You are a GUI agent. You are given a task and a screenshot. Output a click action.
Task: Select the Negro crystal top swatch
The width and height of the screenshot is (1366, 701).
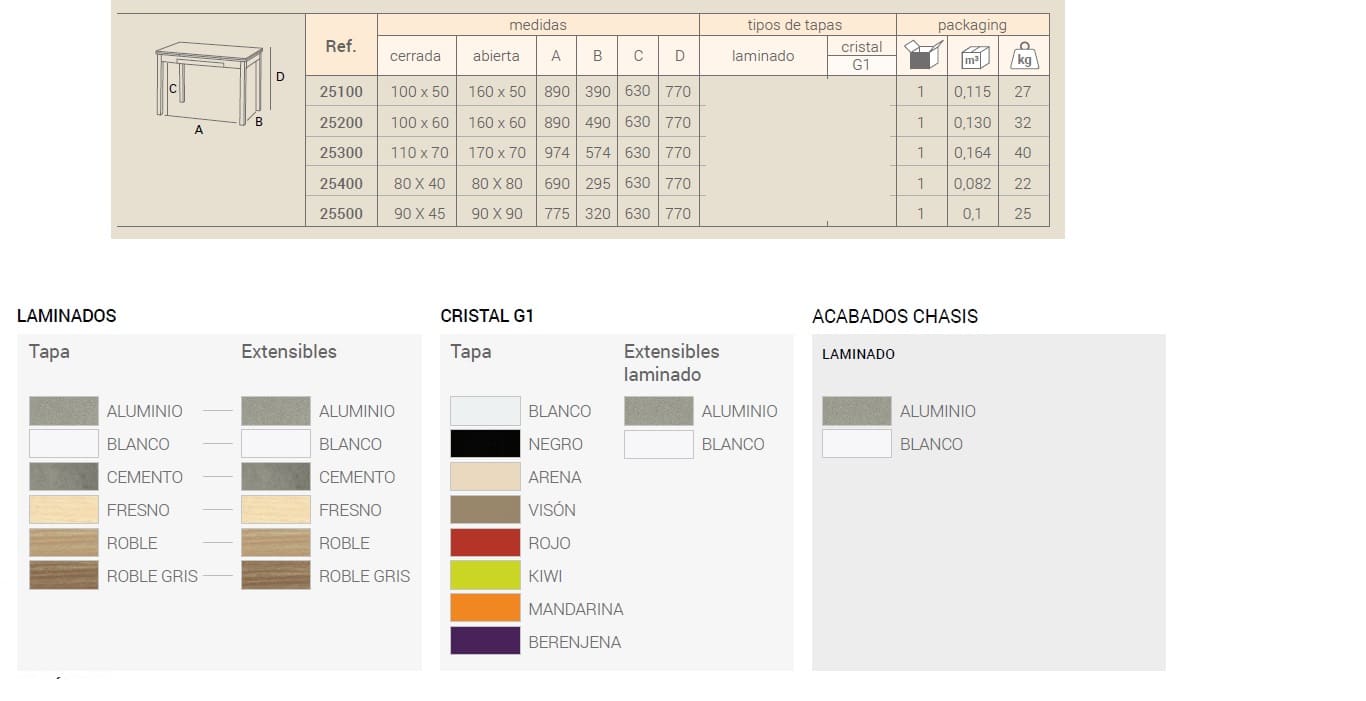(x=485, y=444)
